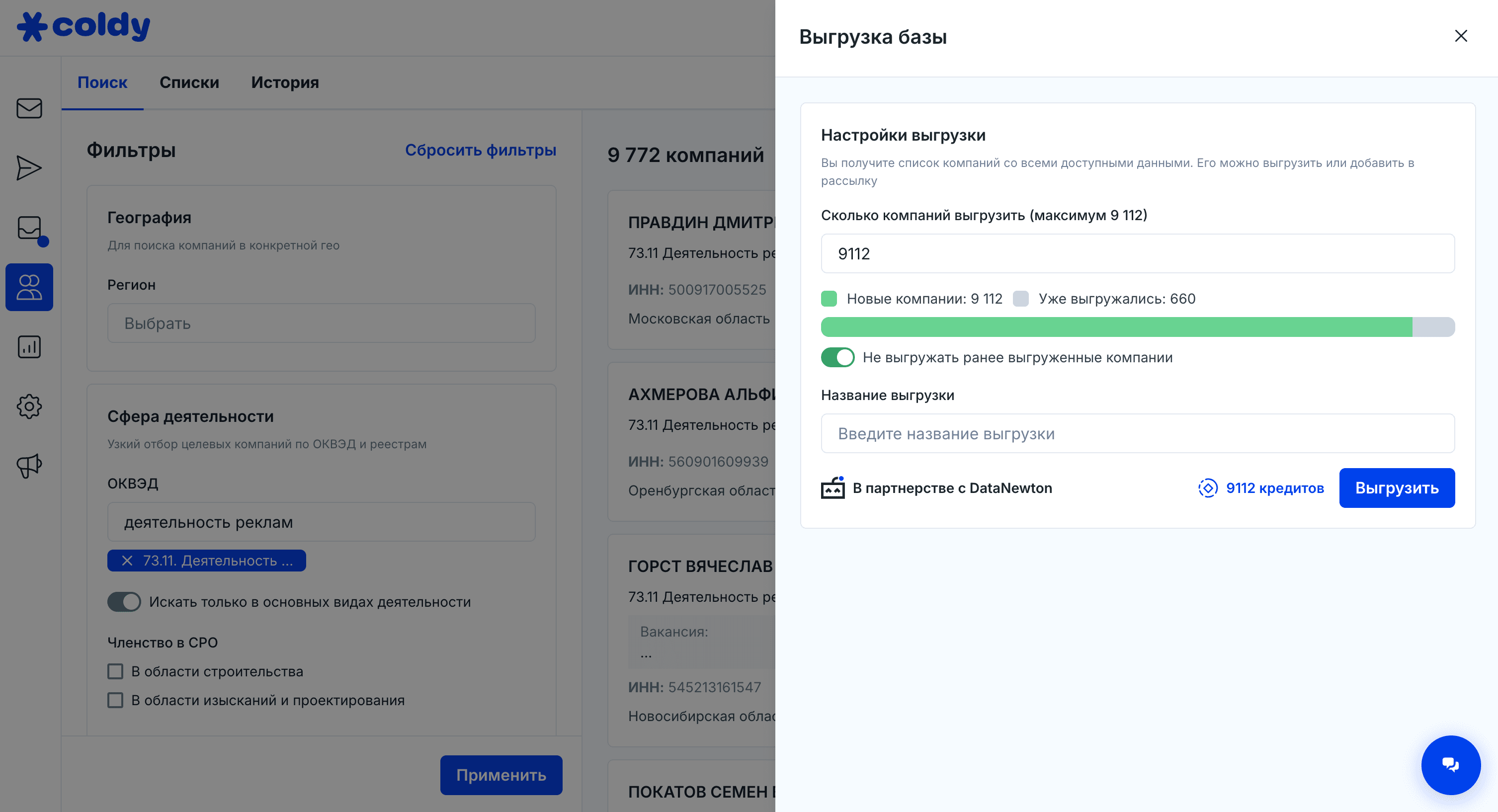
Task: Check В области строительства
Action: (115, 671)
